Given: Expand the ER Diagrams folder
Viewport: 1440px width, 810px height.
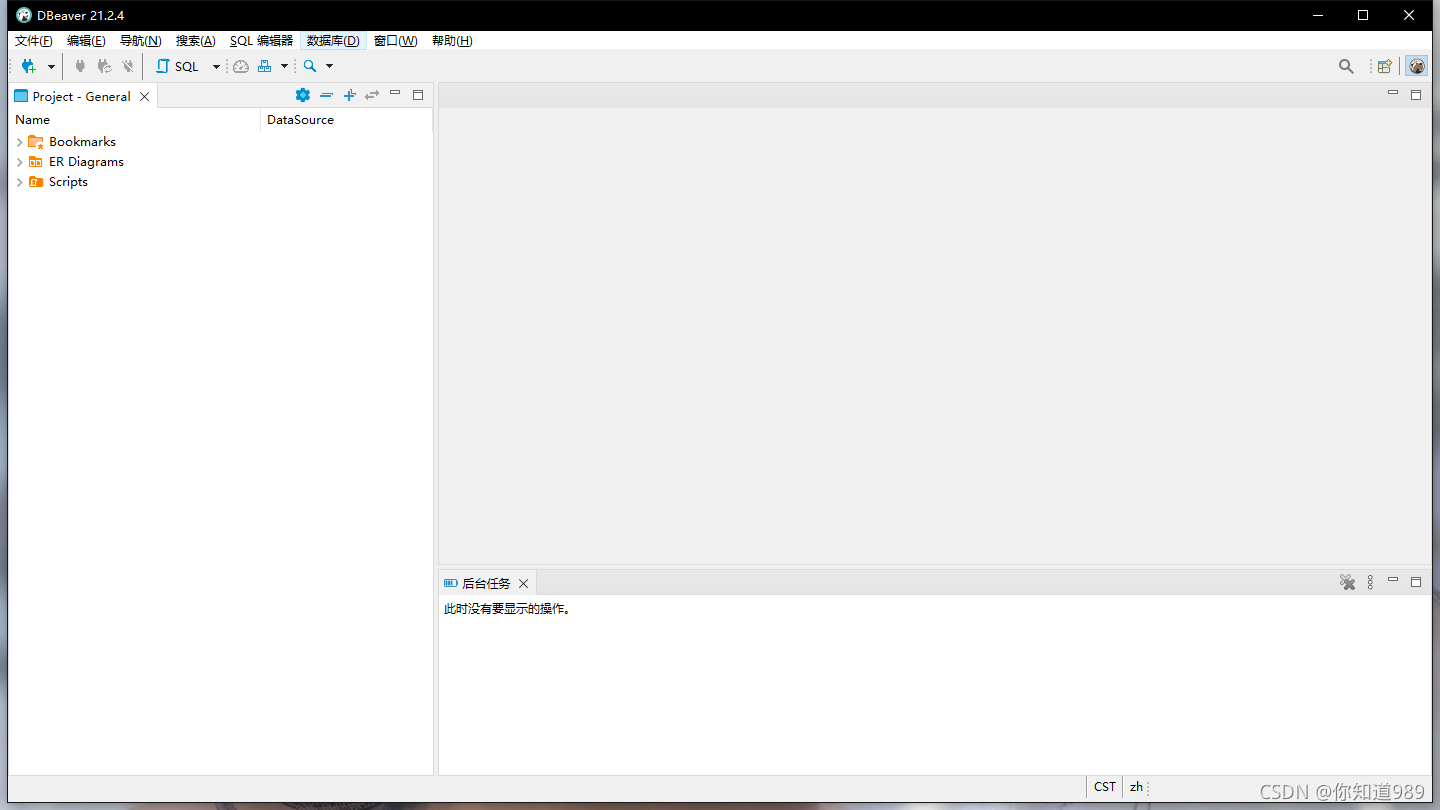Looking at the screenshot, I should [19, 162].
